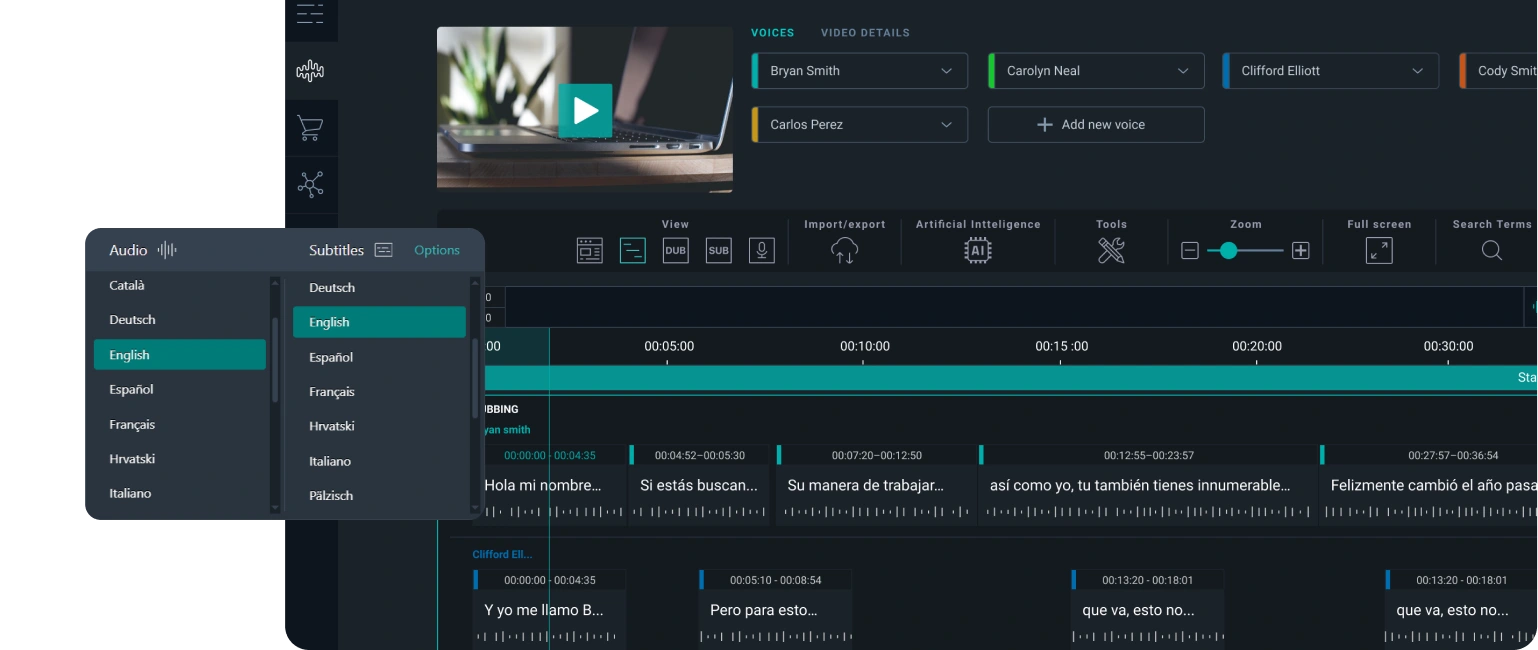Select the SUB view icon
This screenshot has height=650, width=1538.
point(718,251)
